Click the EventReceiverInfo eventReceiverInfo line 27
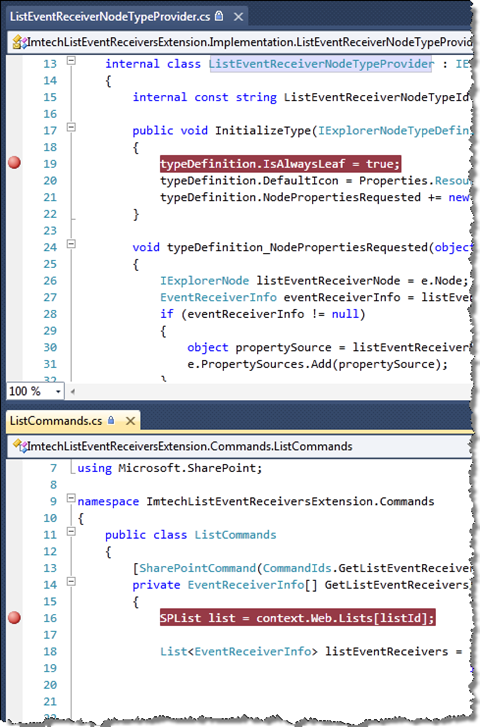480x727 pixels. click(x=315, y=297)
